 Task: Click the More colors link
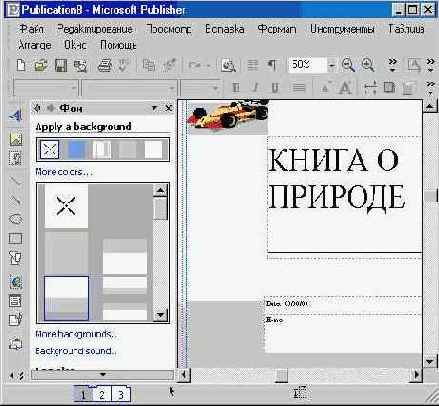(64, 172)
